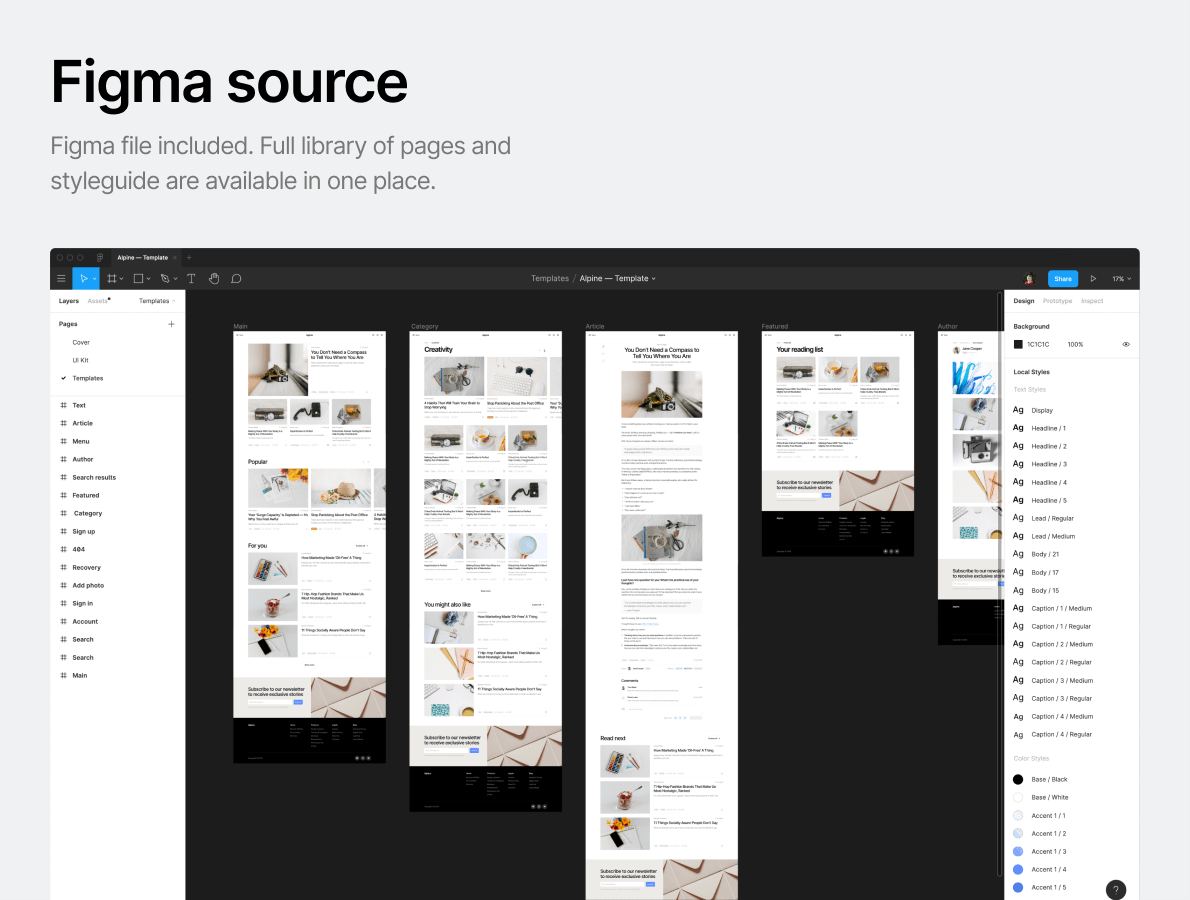Image resolution: width=1190 pixels, height=900 pixels.
Task: Open the Cover page
Action: (81, 342)
